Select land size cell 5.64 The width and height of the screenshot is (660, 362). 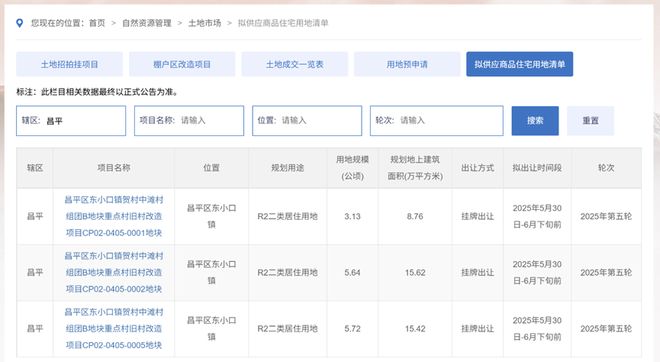[x=352, y=272]
